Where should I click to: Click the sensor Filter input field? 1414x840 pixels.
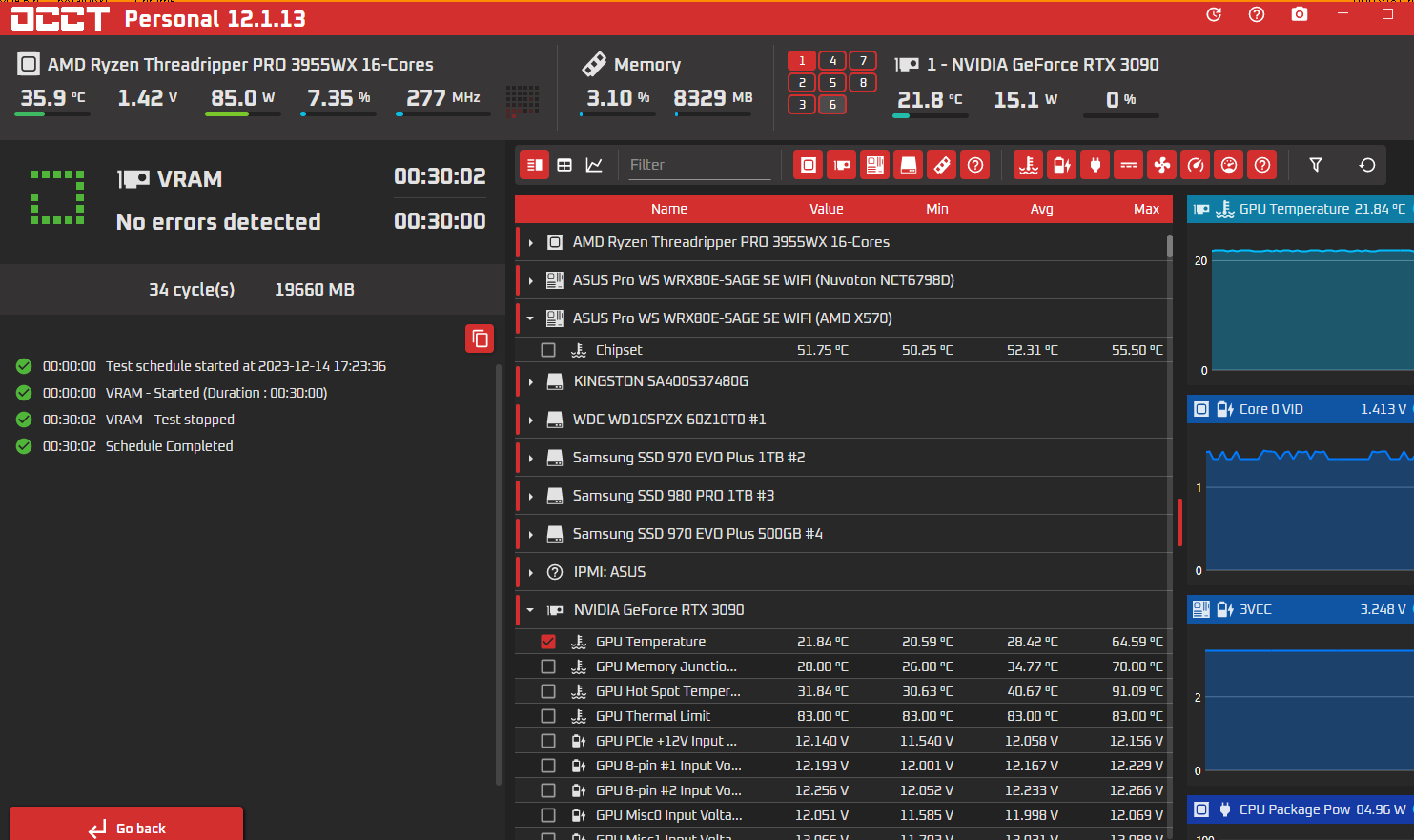[697, 165]
